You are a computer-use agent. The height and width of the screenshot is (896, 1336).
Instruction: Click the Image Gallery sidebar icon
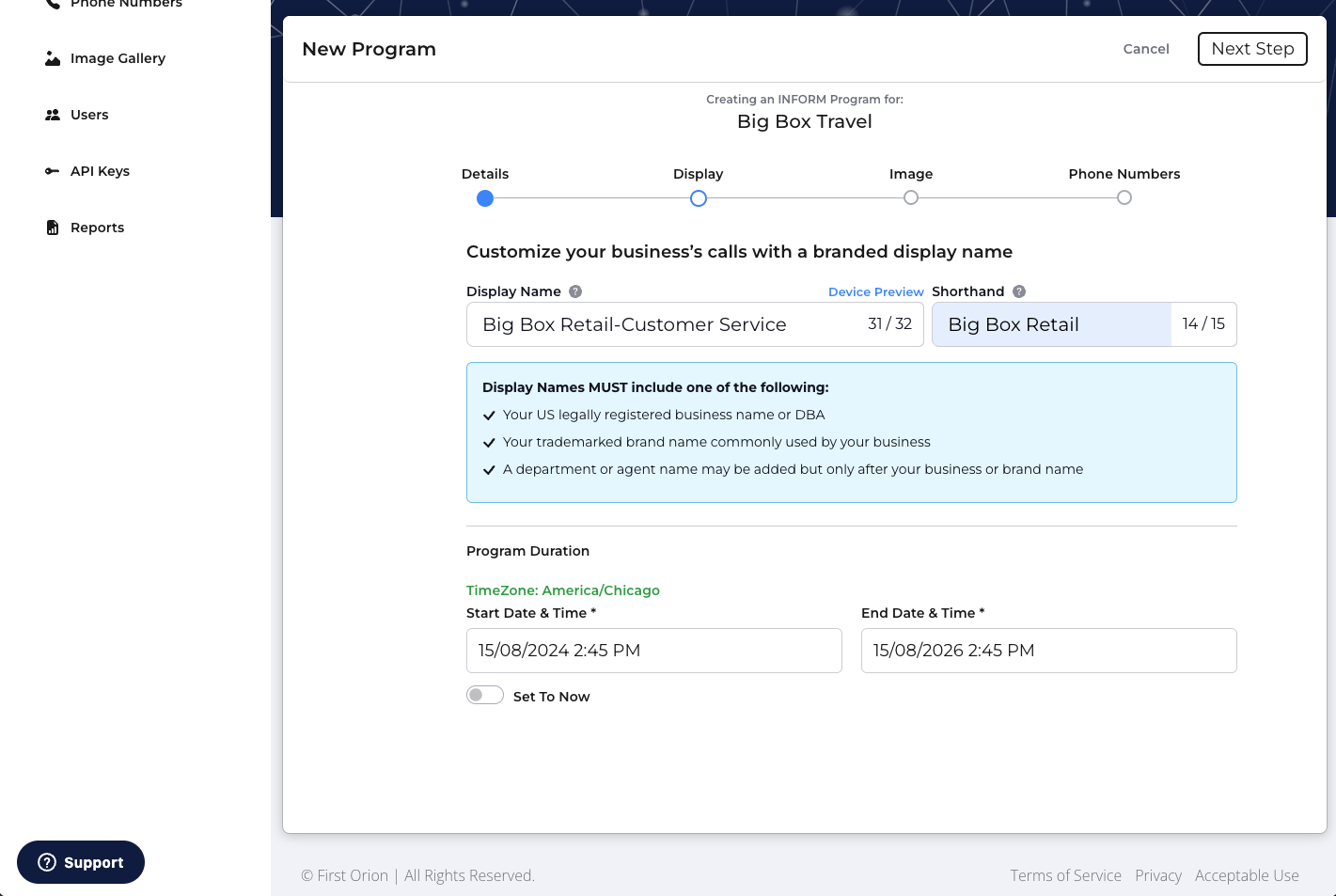click(53, 58)
